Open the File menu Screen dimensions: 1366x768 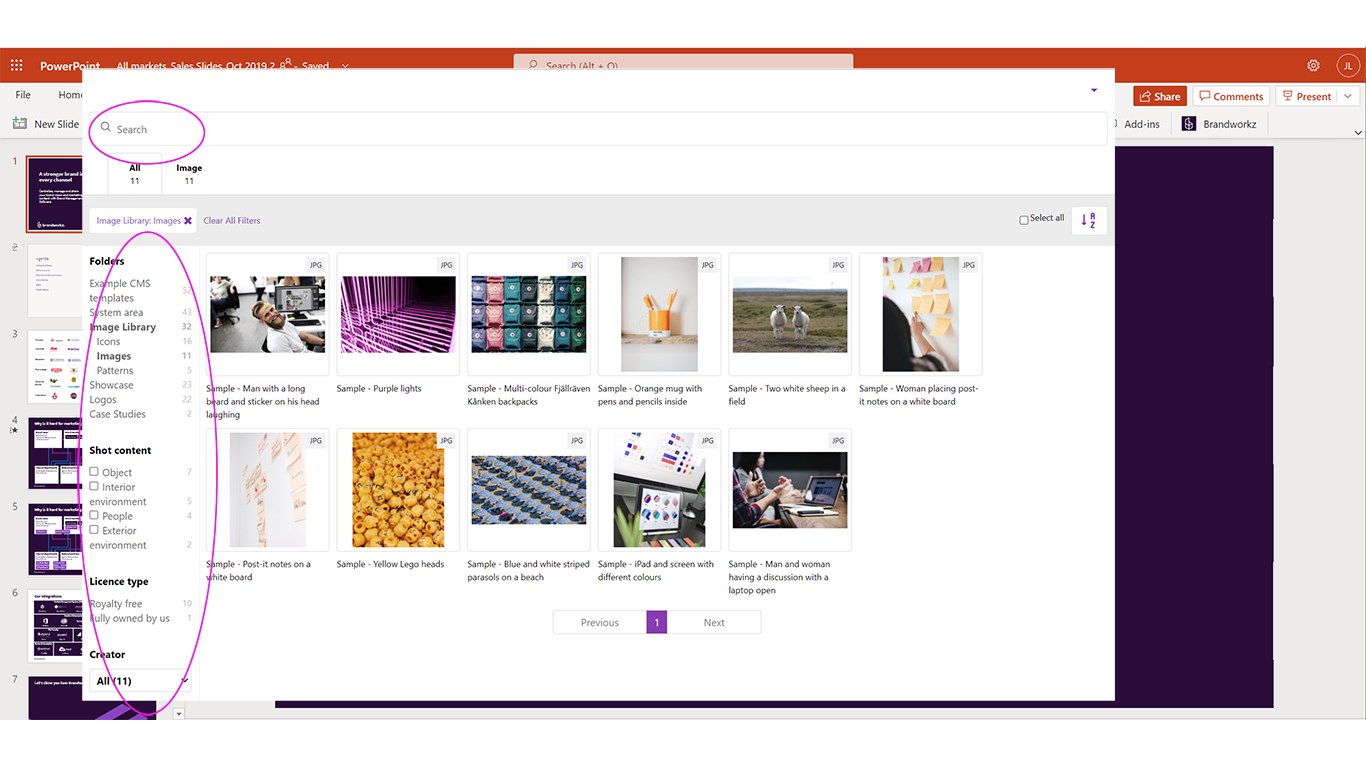tap(23, 95)
